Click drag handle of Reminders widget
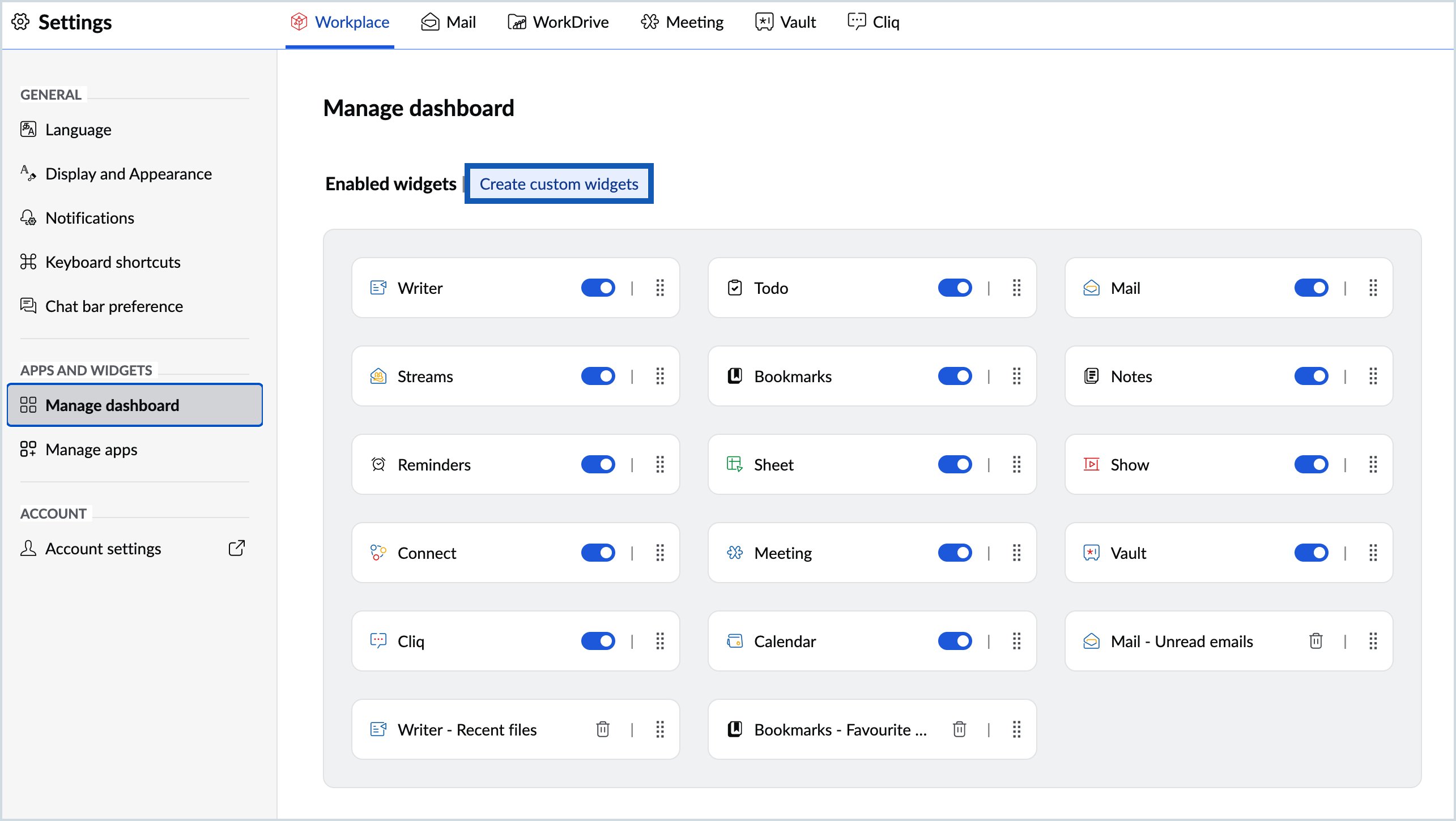 click(660, 464)
